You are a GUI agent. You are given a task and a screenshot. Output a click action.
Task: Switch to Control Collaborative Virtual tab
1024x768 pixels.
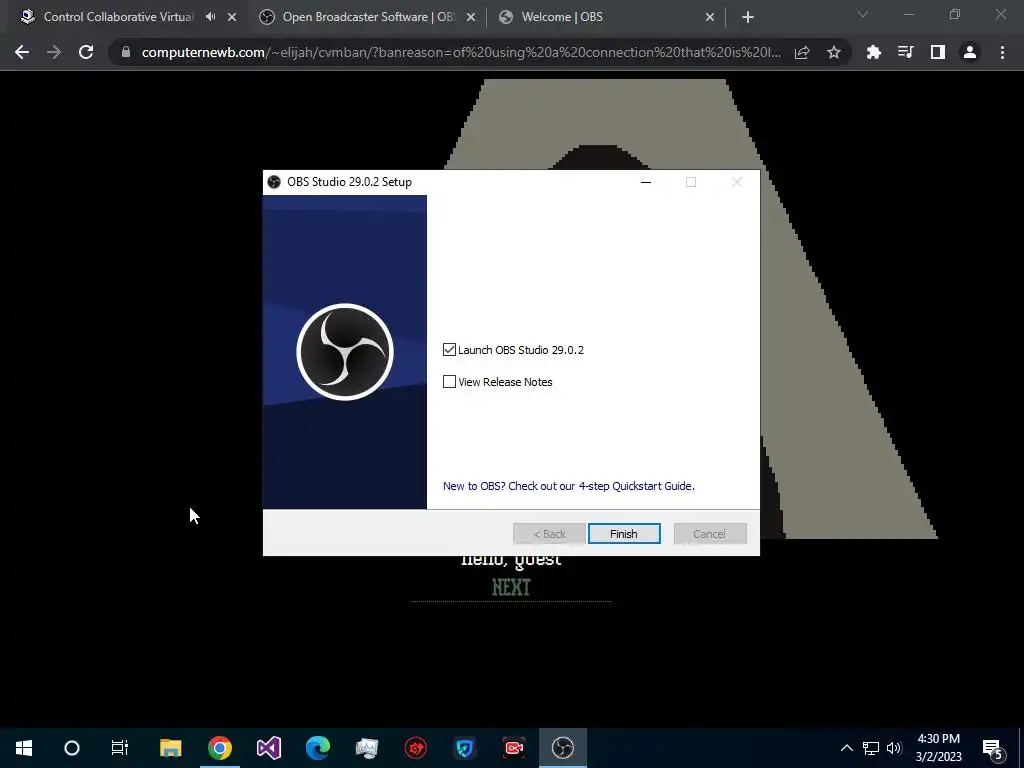tap(118, 17)
